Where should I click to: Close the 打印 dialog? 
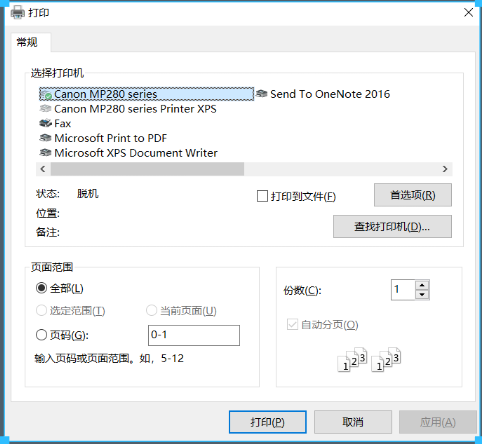pyautogui.click(x=468, y=13)
